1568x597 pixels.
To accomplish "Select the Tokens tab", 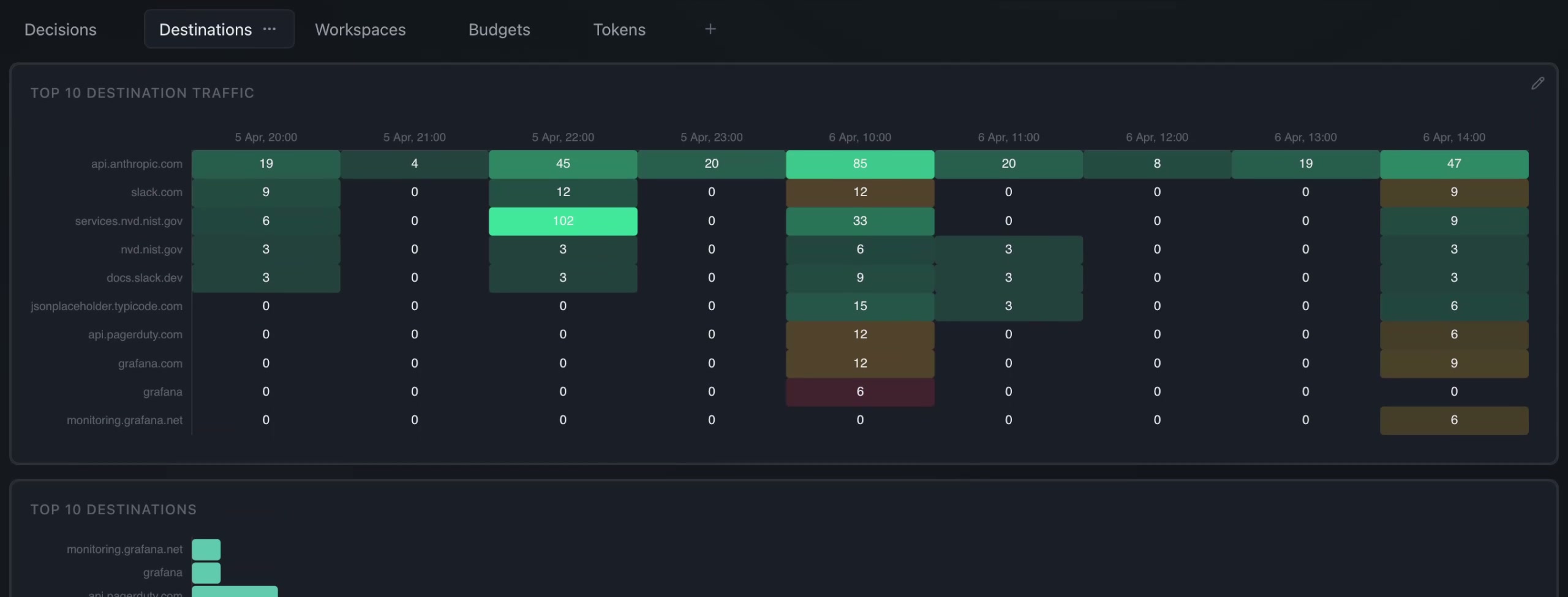I will 619,29.
